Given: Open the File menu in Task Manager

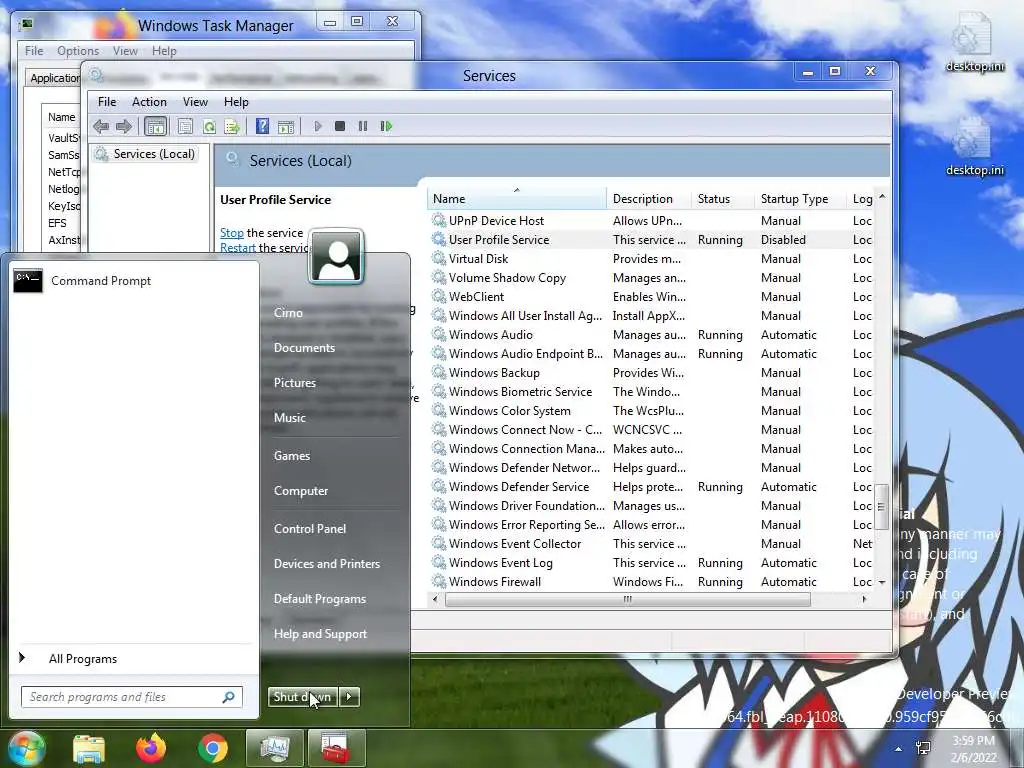Looking at the screenshot, I should point(34,51).
